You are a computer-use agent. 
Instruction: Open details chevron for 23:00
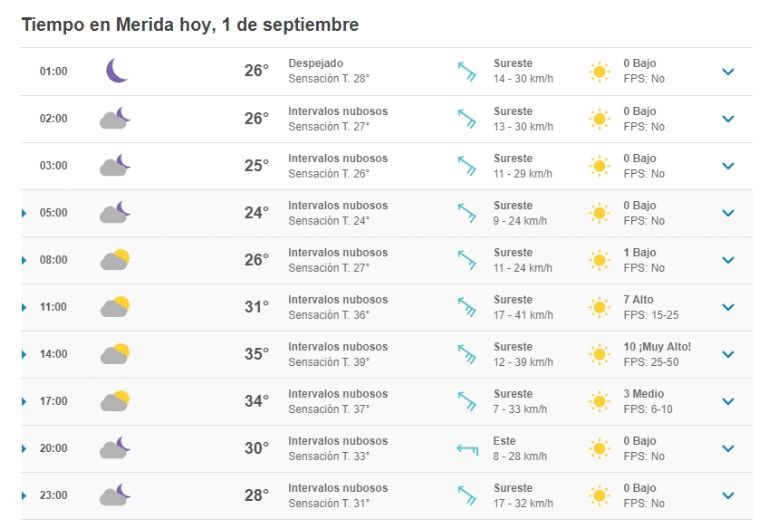tap(728, 495)
